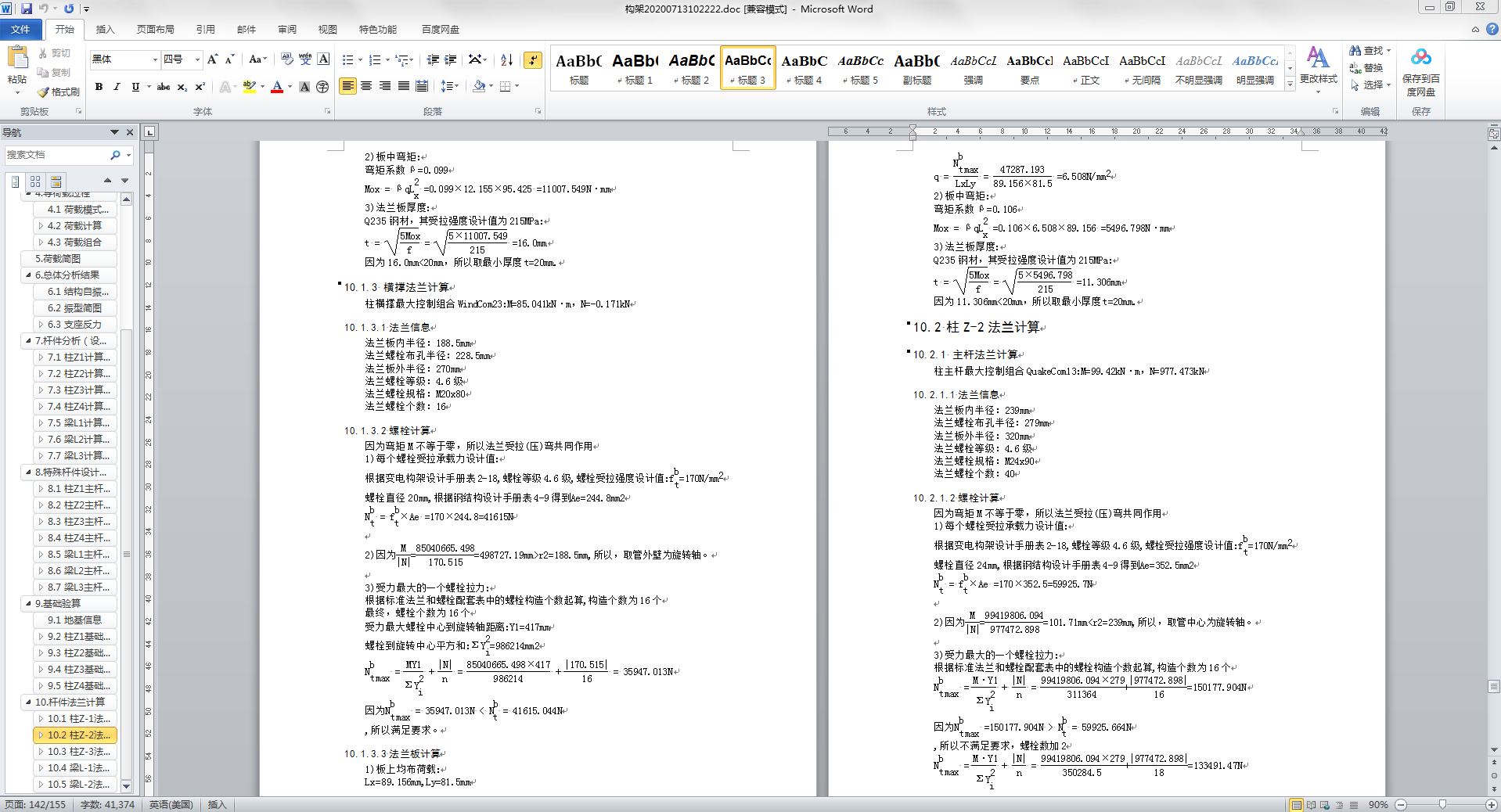Jump to 10.3 柱Z-3 heading in navigation
Viewport: 1501px width, 812px height.
coord(78,752)
